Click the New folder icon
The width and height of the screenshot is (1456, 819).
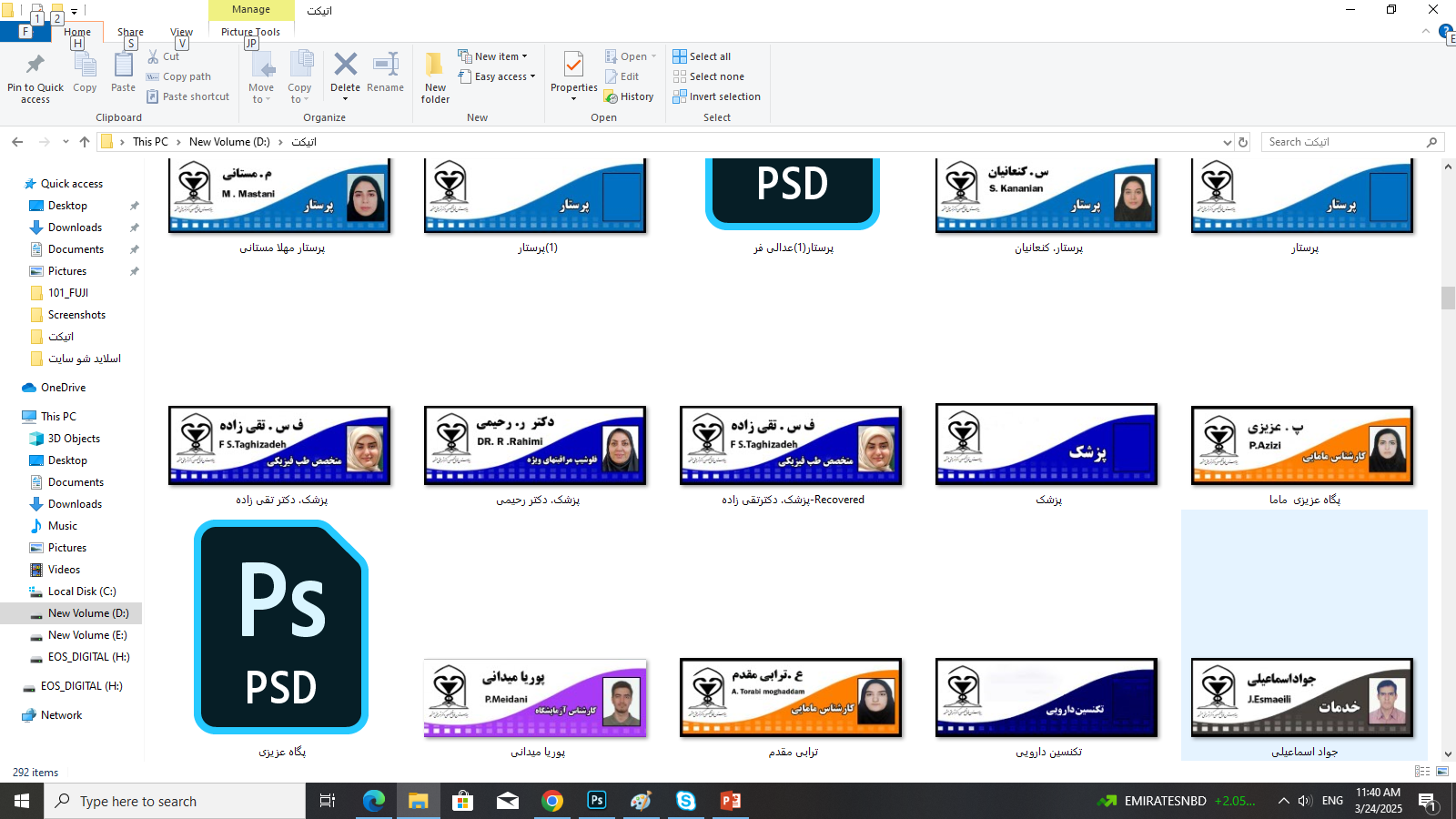tap(435, 66)
